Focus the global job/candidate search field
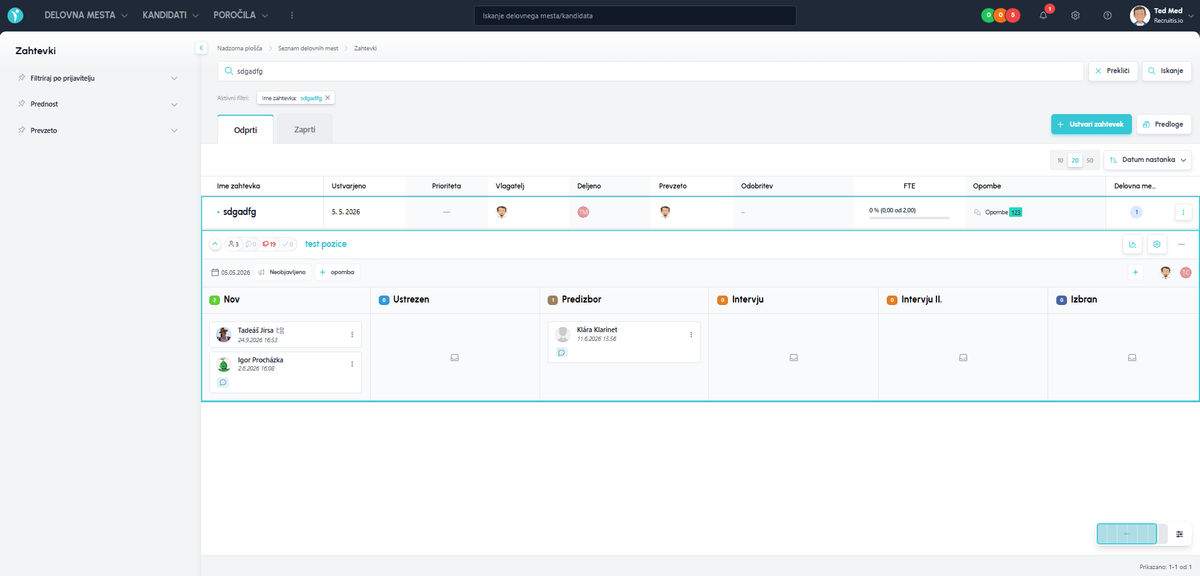The image size is (1200, 576). [x=635, y=16]
